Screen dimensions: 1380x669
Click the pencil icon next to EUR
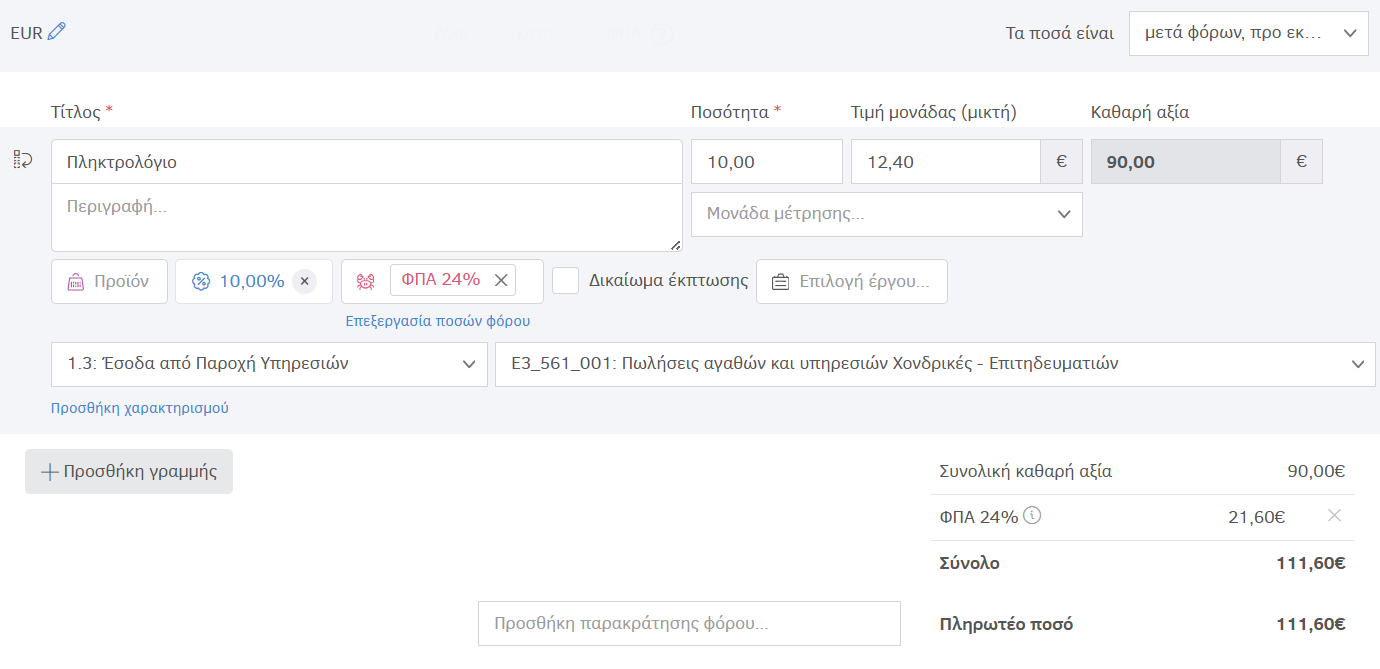[x=57, y=32]
